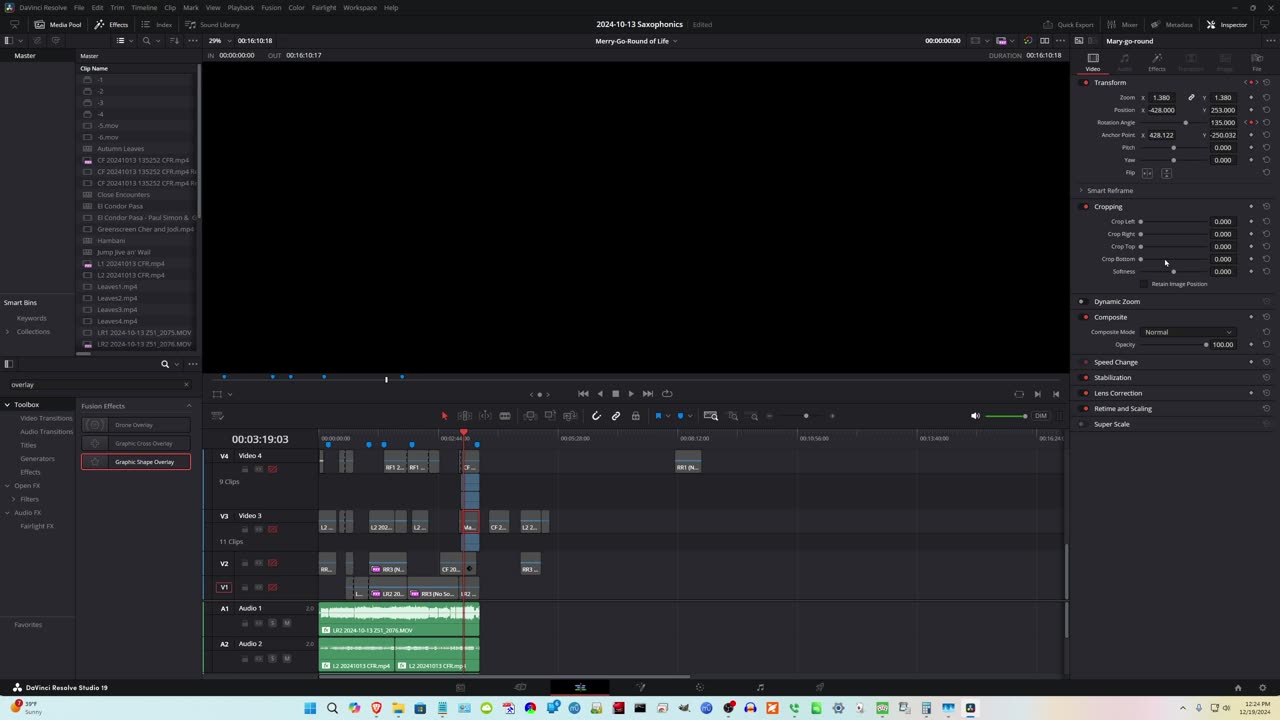
Task: Adjust the green monitor volume slider
Action: pos(1006,416)
